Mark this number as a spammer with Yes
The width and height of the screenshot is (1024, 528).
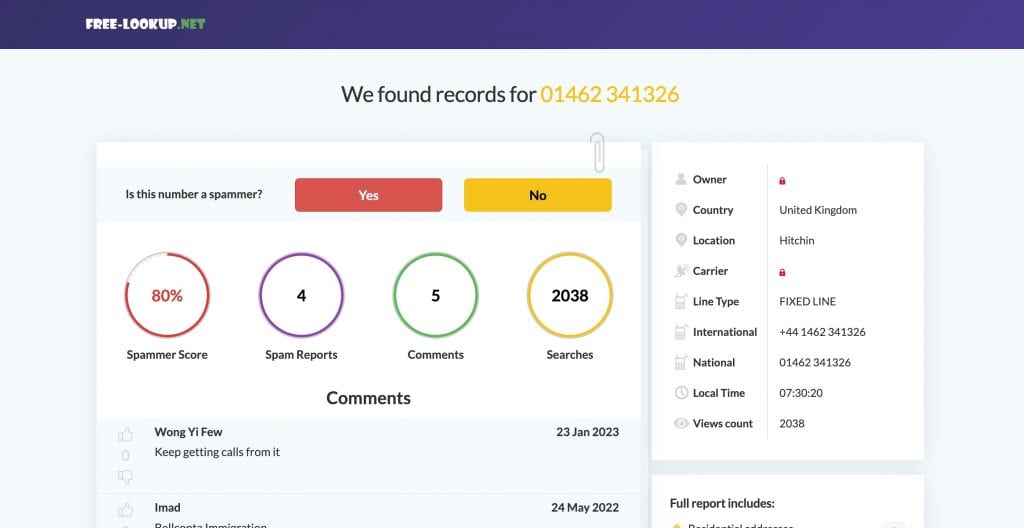coord(368,195)
